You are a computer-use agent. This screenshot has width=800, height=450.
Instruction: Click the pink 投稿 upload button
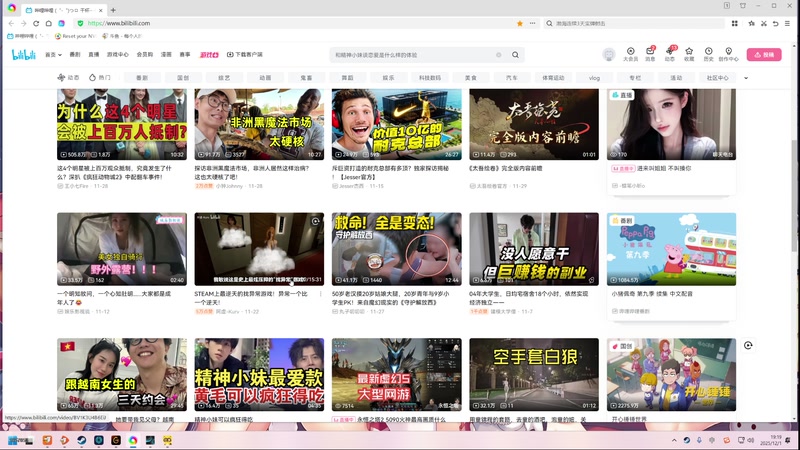click(x=764, y=55)
